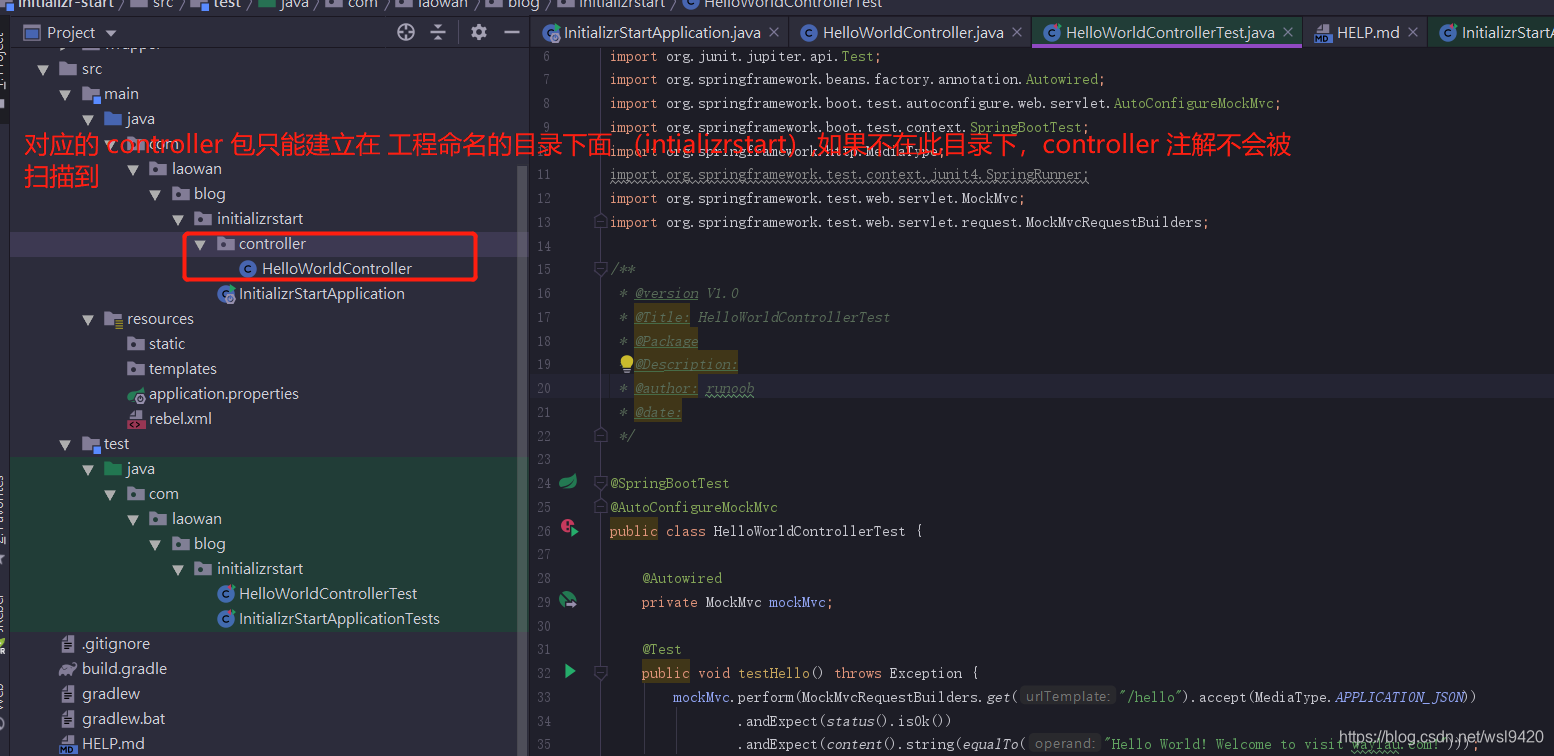Click the resources folder icon
Image resolution: width=1554 pixels, height=756 pixels.
coord(114,319)
